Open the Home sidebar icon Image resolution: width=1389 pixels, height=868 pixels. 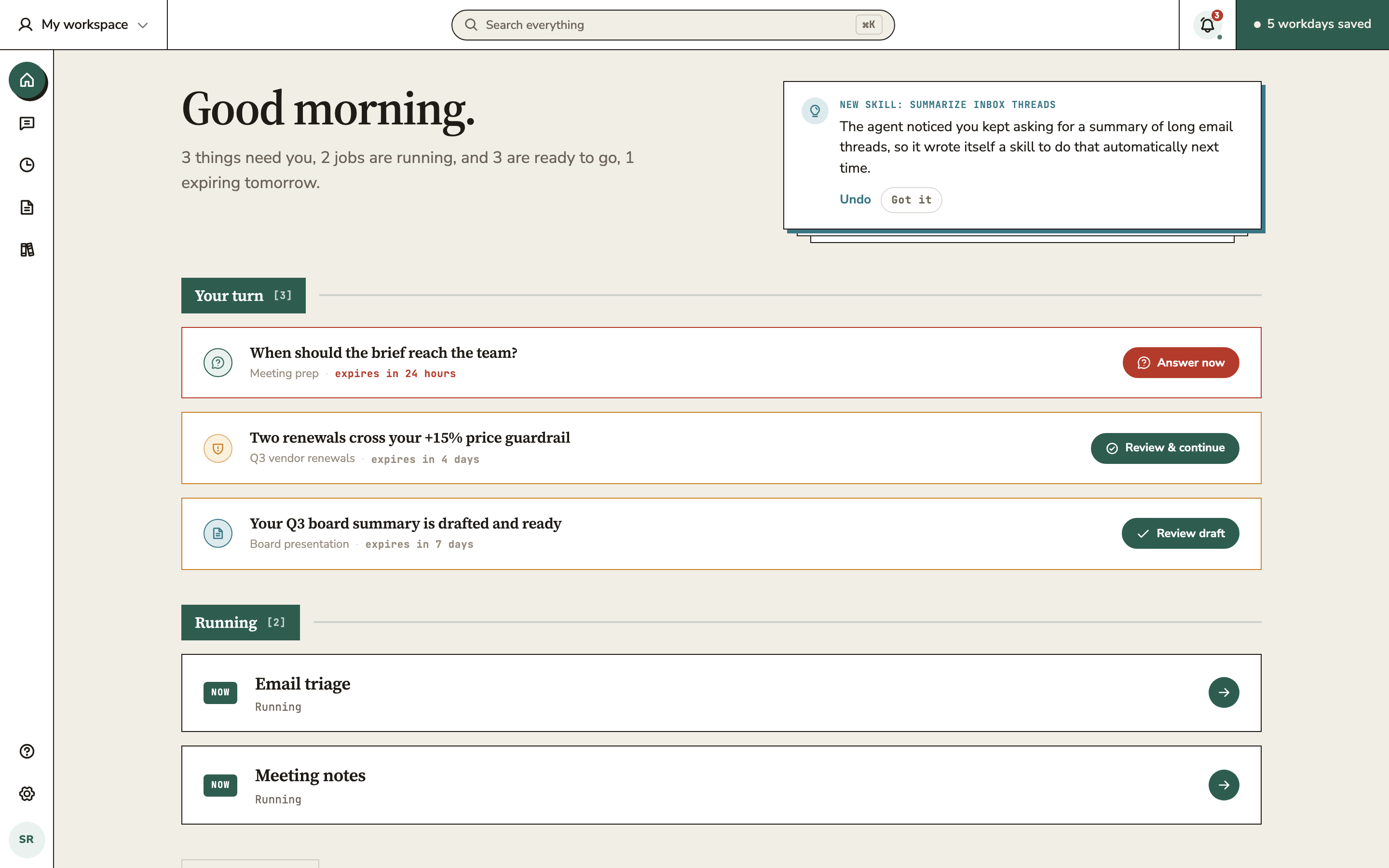coord(27,81)
